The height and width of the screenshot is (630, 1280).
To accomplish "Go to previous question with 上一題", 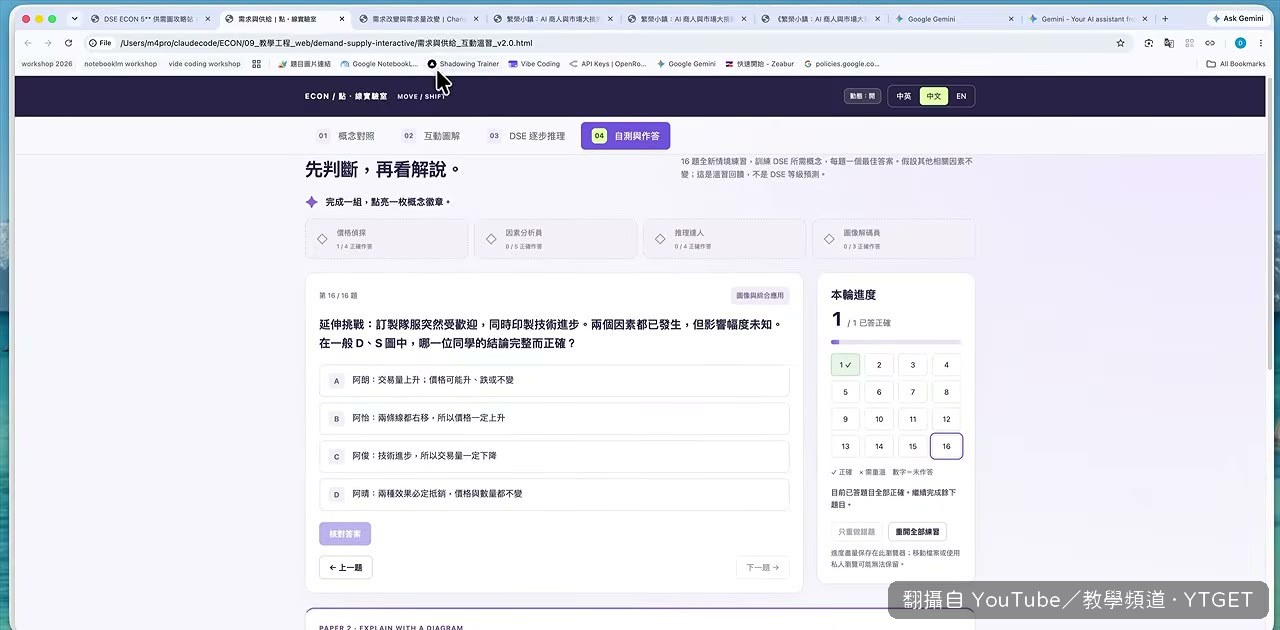I will pyautogui.click(x=346, y=567).
